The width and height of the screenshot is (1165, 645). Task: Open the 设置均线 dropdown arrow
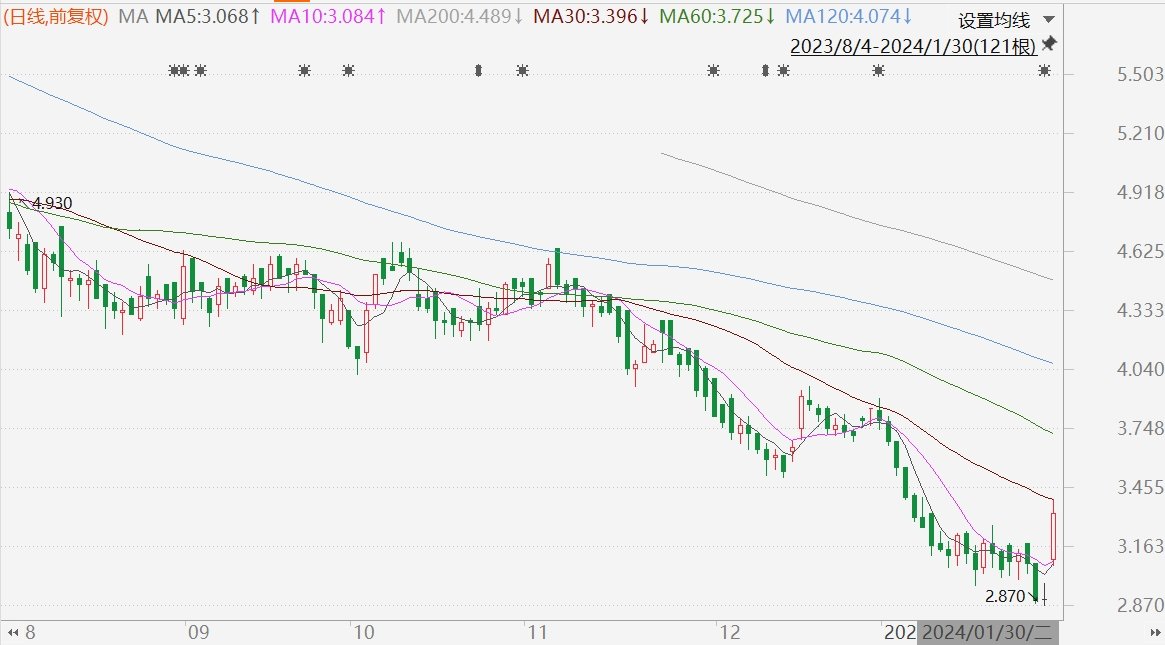click(1047, 20)
